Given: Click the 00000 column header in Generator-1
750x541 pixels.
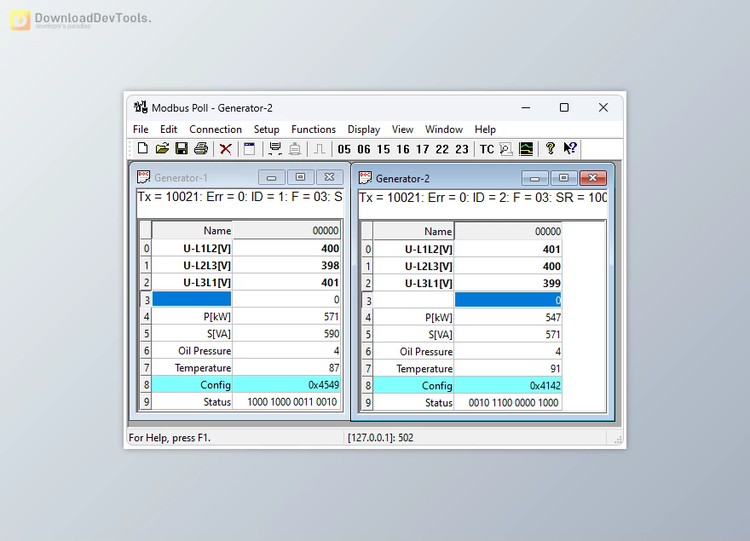Looking at the screenshot, I should point(286,231).
